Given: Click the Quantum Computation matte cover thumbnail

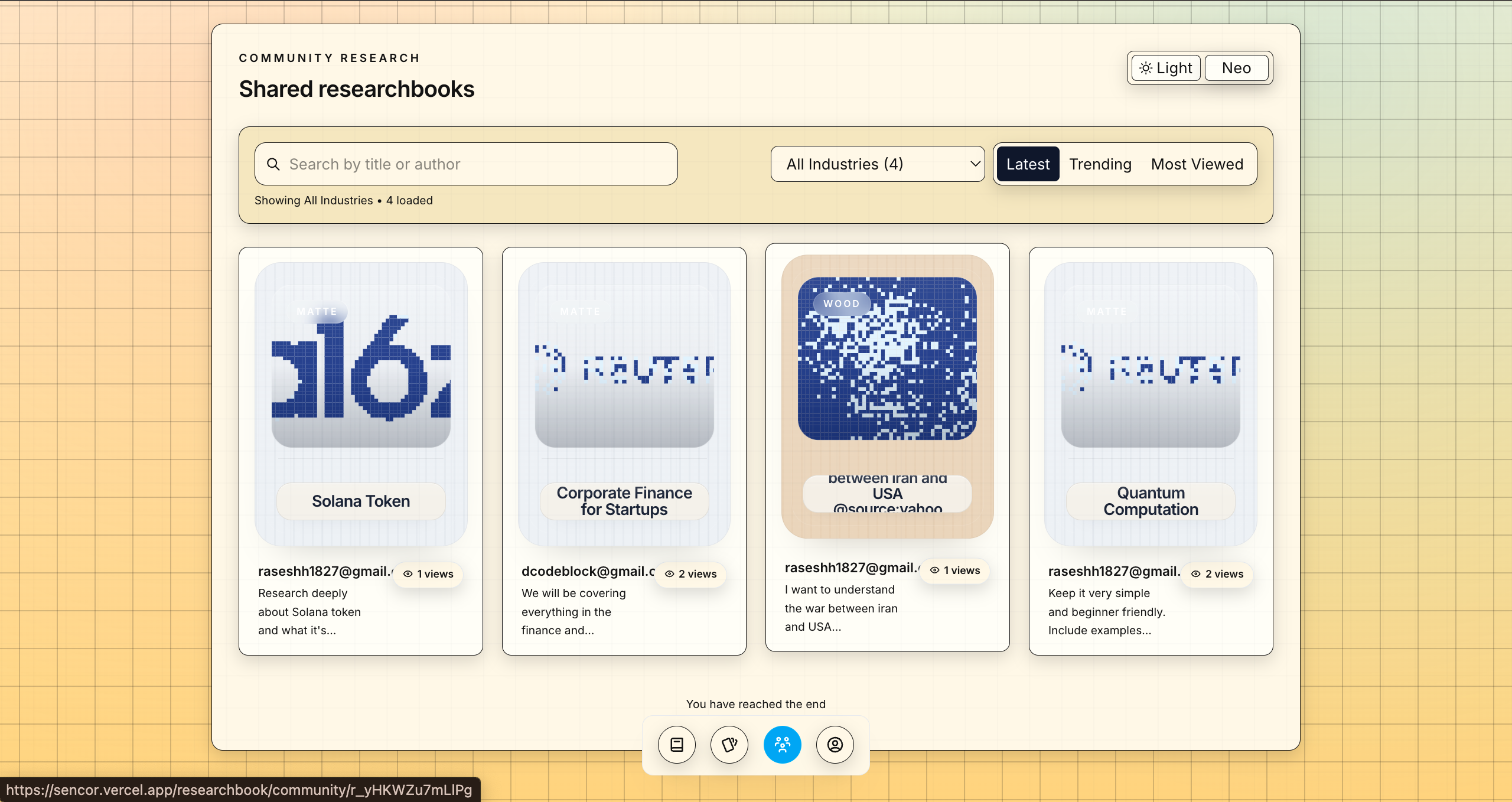Looking at the screenshot, I should [x=1151, y=366].
